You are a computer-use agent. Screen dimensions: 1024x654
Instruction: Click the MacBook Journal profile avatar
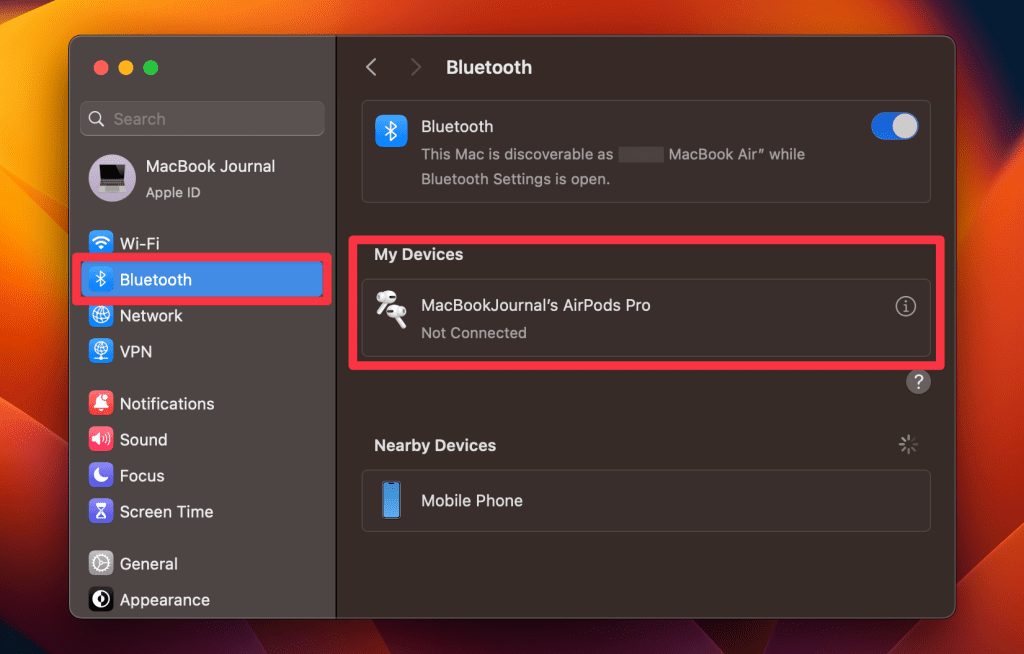[x=112, y=178]
